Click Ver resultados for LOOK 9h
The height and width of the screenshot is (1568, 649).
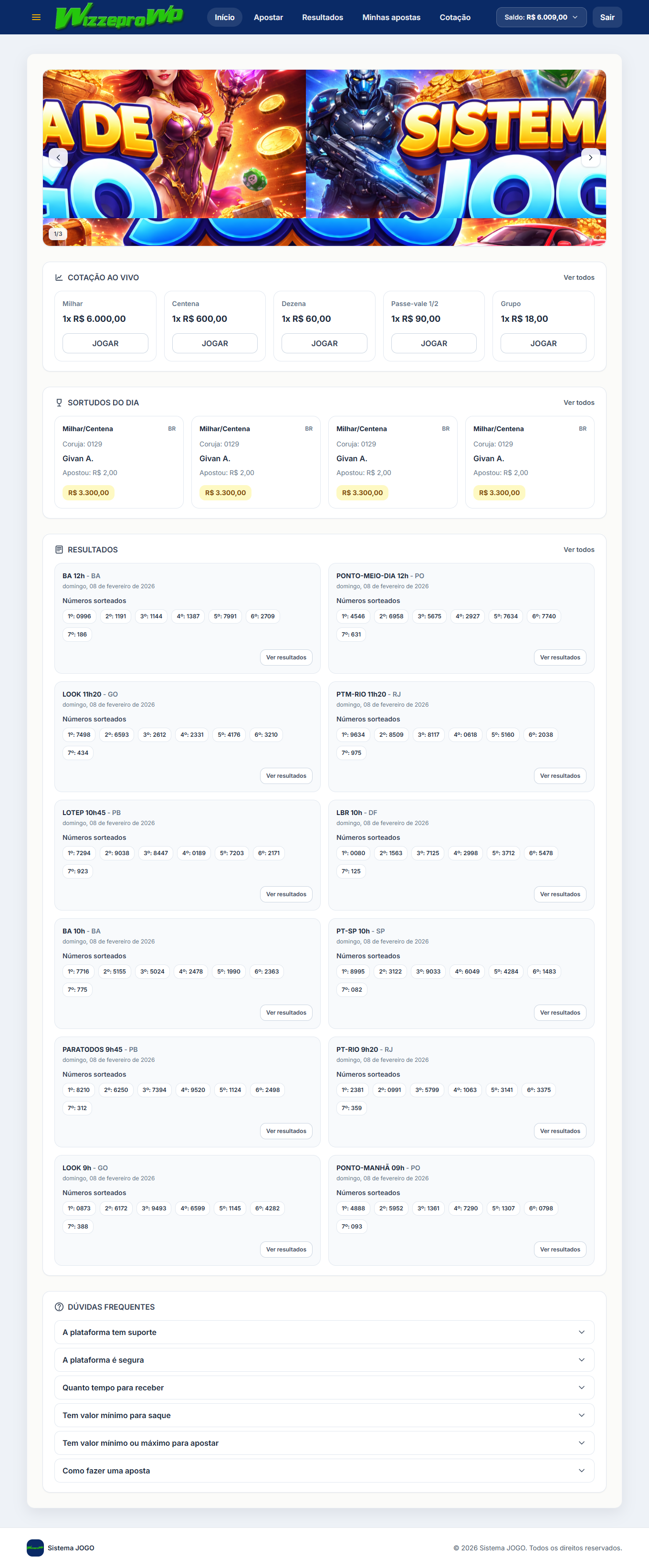click(286, 1250)
